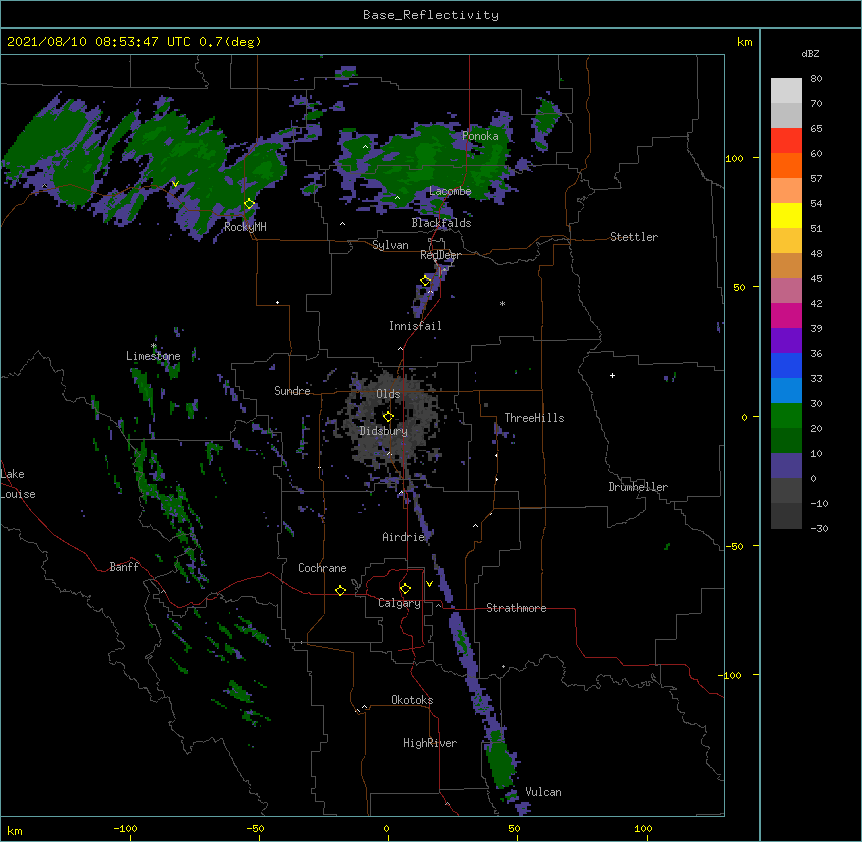
Task: Click the Banff town label
Action: (x=124, y=567)
